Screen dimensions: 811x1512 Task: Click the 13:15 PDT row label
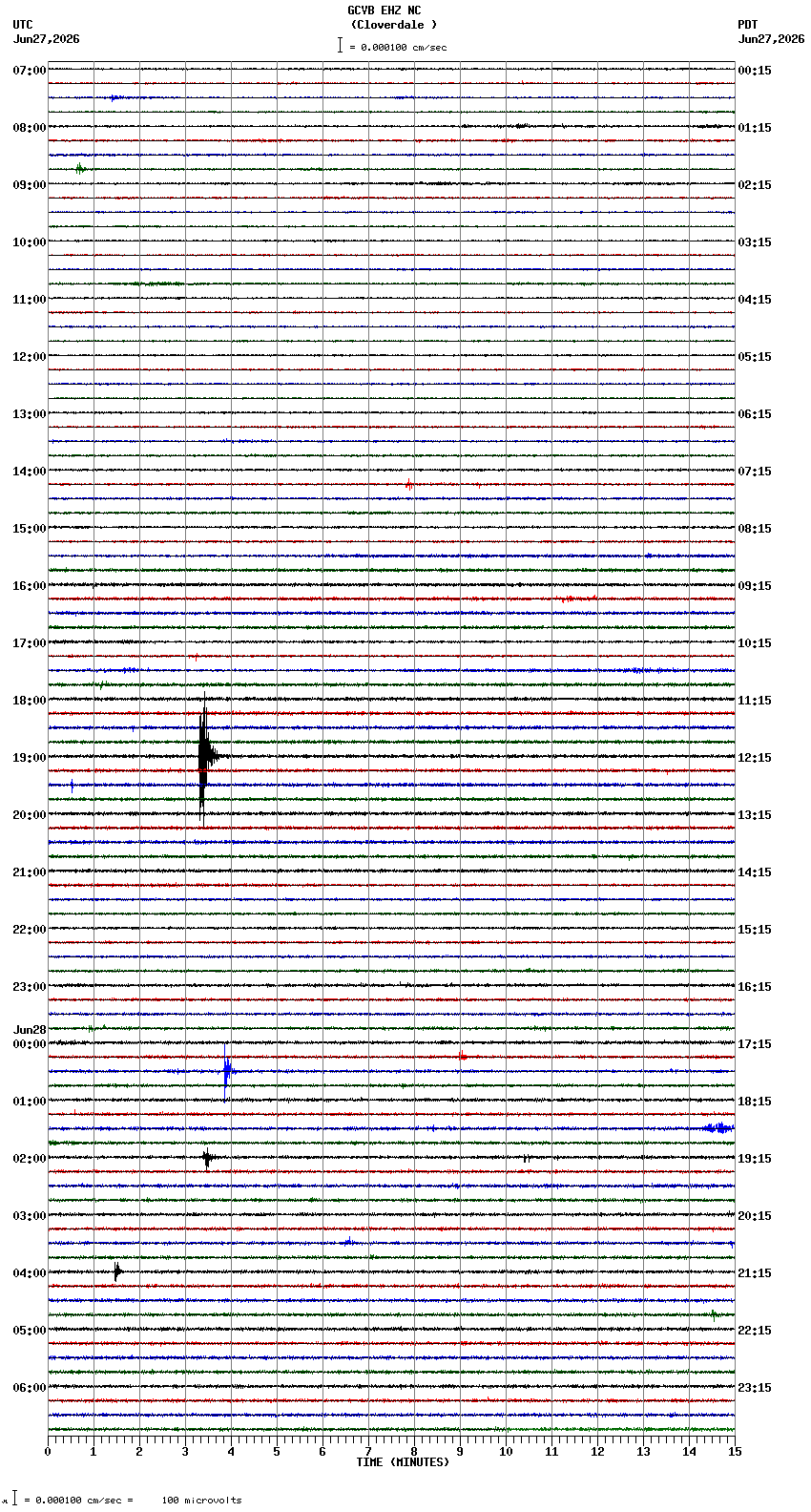click(755, 815)
